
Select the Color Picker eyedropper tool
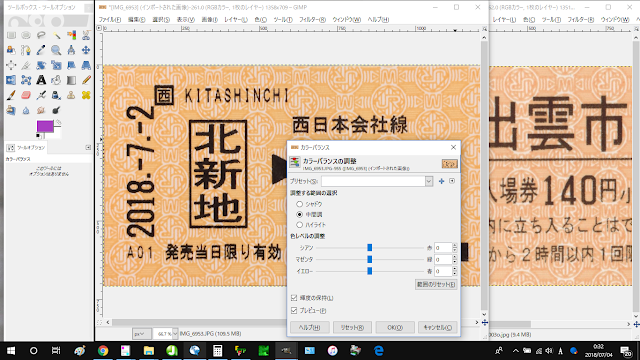41,50
